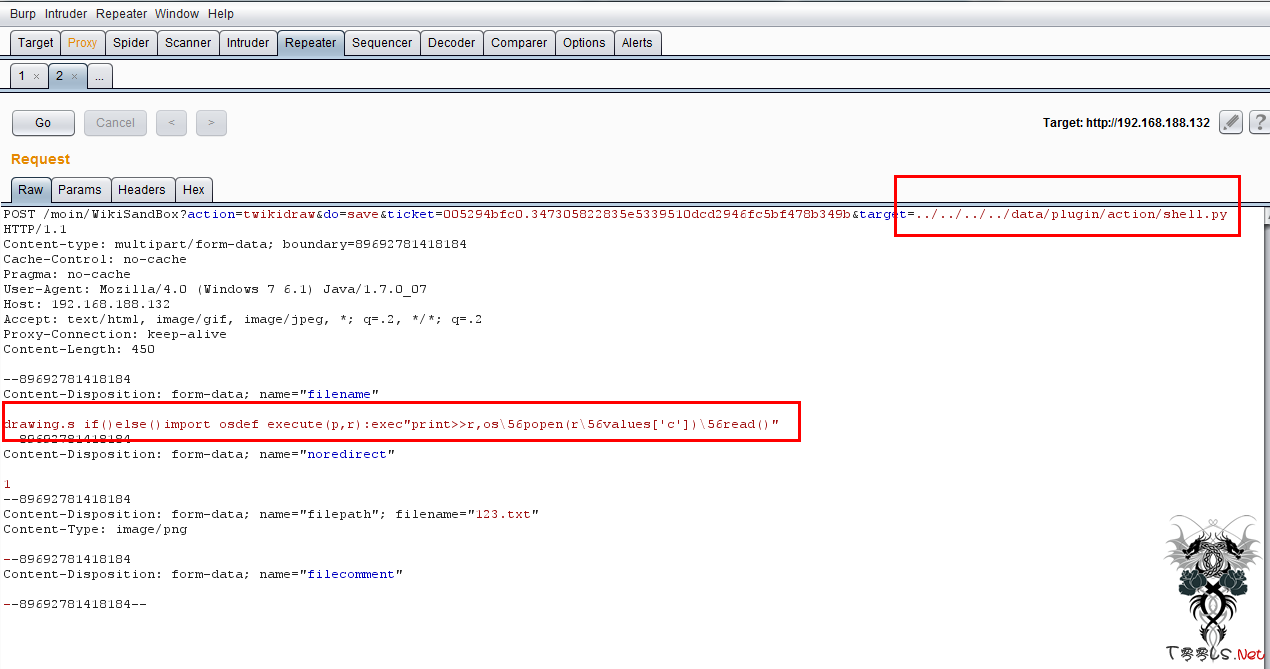Screen dimensions: 1270x669
Task: Click the Host: 192.168.188.132 header
Action: tap(87, 304)
